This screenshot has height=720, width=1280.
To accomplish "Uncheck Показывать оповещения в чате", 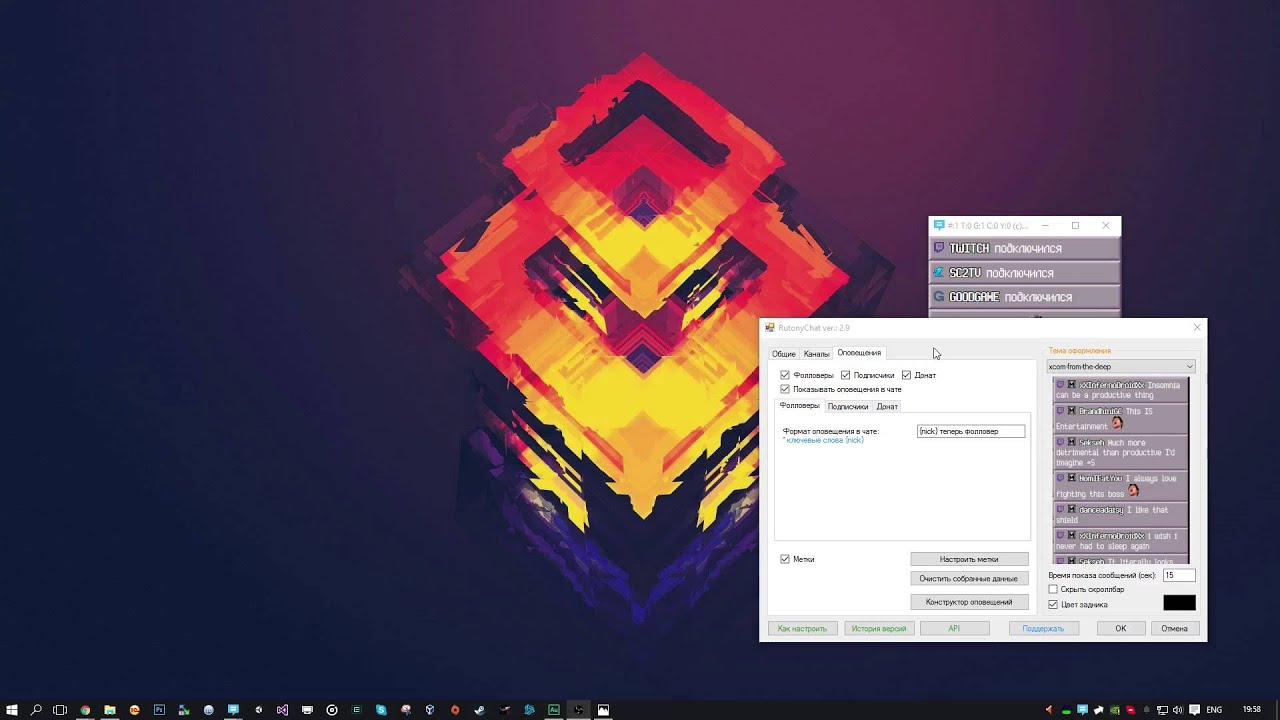I will coord(785,389).
